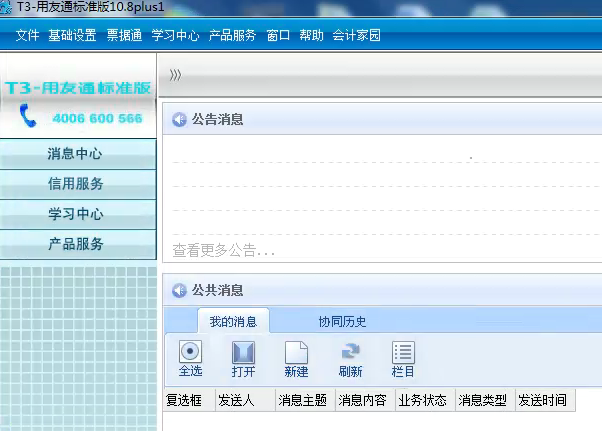Click the speaker icon beside 公告消息

coord(179,119)
